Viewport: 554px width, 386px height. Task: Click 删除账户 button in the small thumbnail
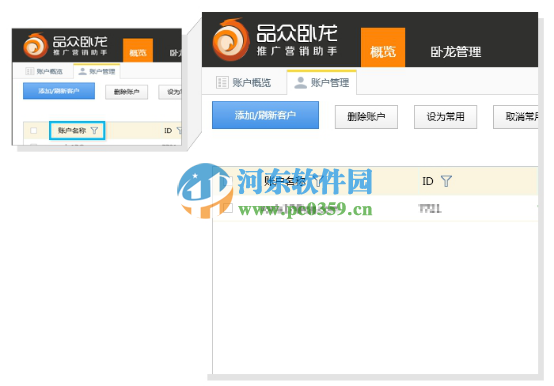pos(126,92)
